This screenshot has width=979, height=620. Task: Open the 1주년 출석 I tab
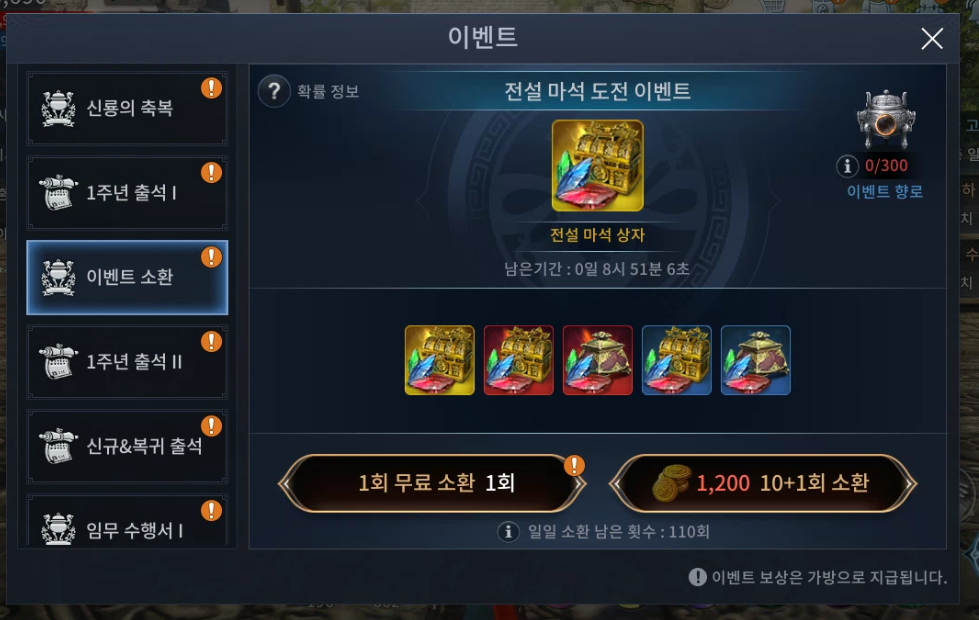coord(127,192)
